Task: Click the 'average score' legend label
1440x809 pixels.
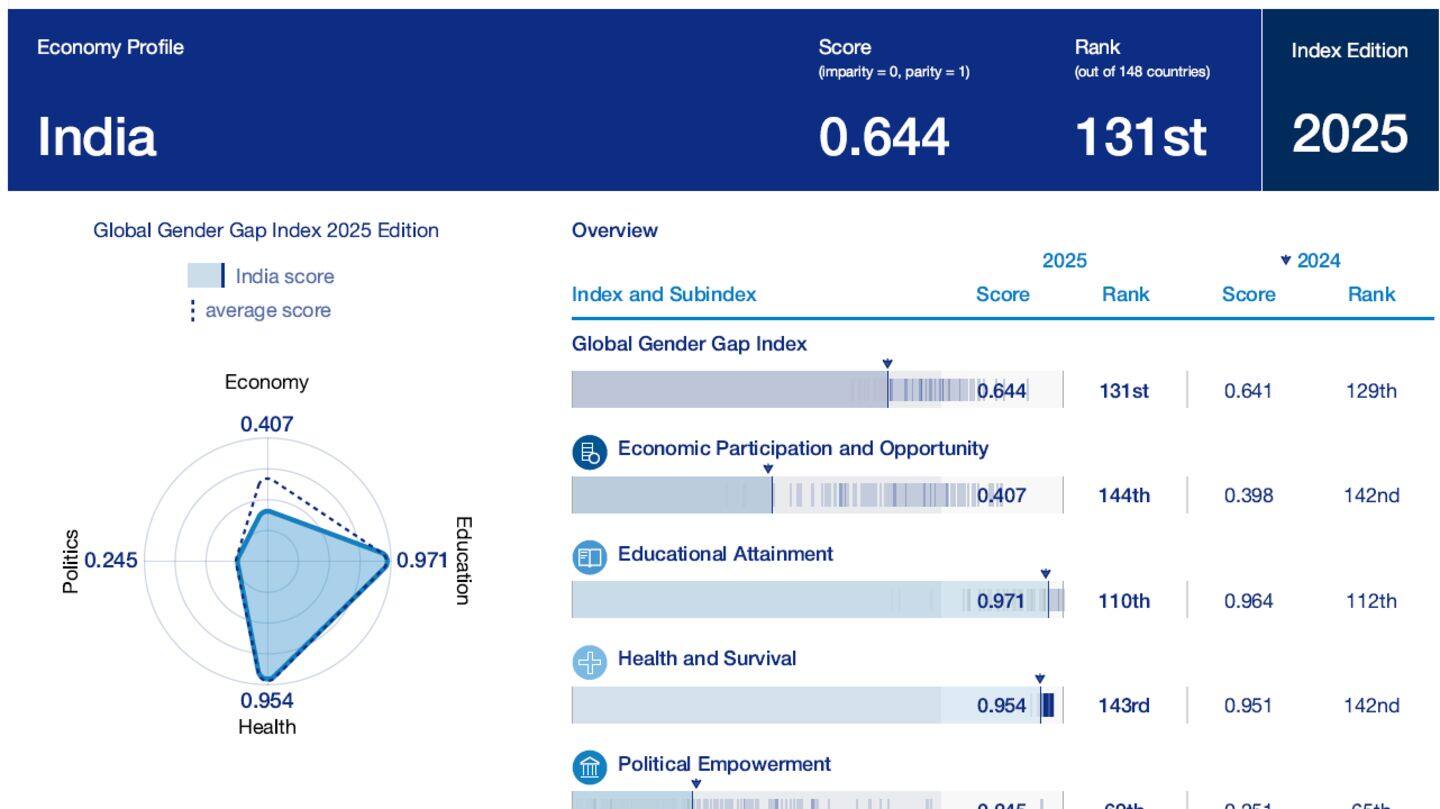Action: click(268, 310)
